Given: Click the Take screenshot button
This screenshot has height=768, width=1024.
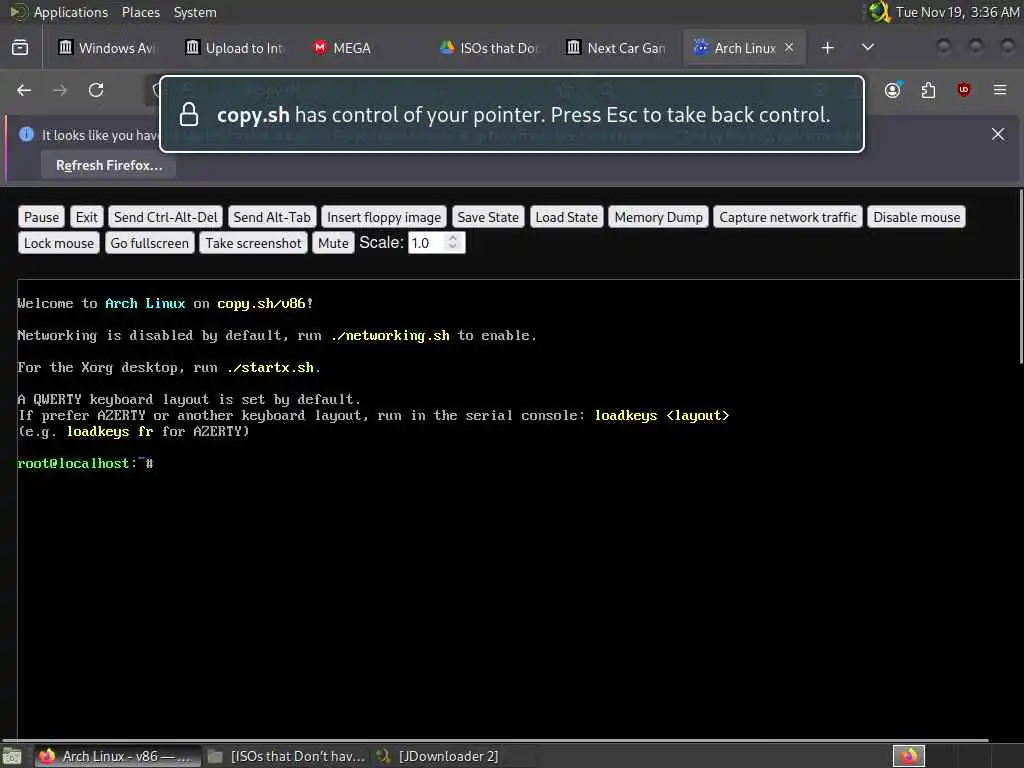Looking at the screenshot, I should tap(253, 243).
